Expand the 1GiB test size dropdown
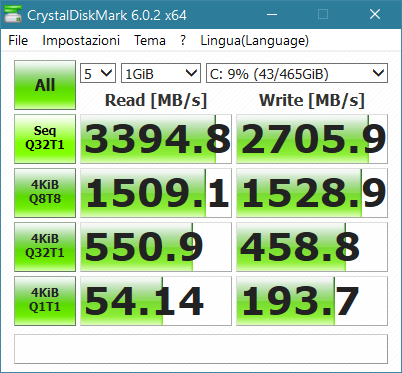The image size is (402, 373). coord(161,73)
